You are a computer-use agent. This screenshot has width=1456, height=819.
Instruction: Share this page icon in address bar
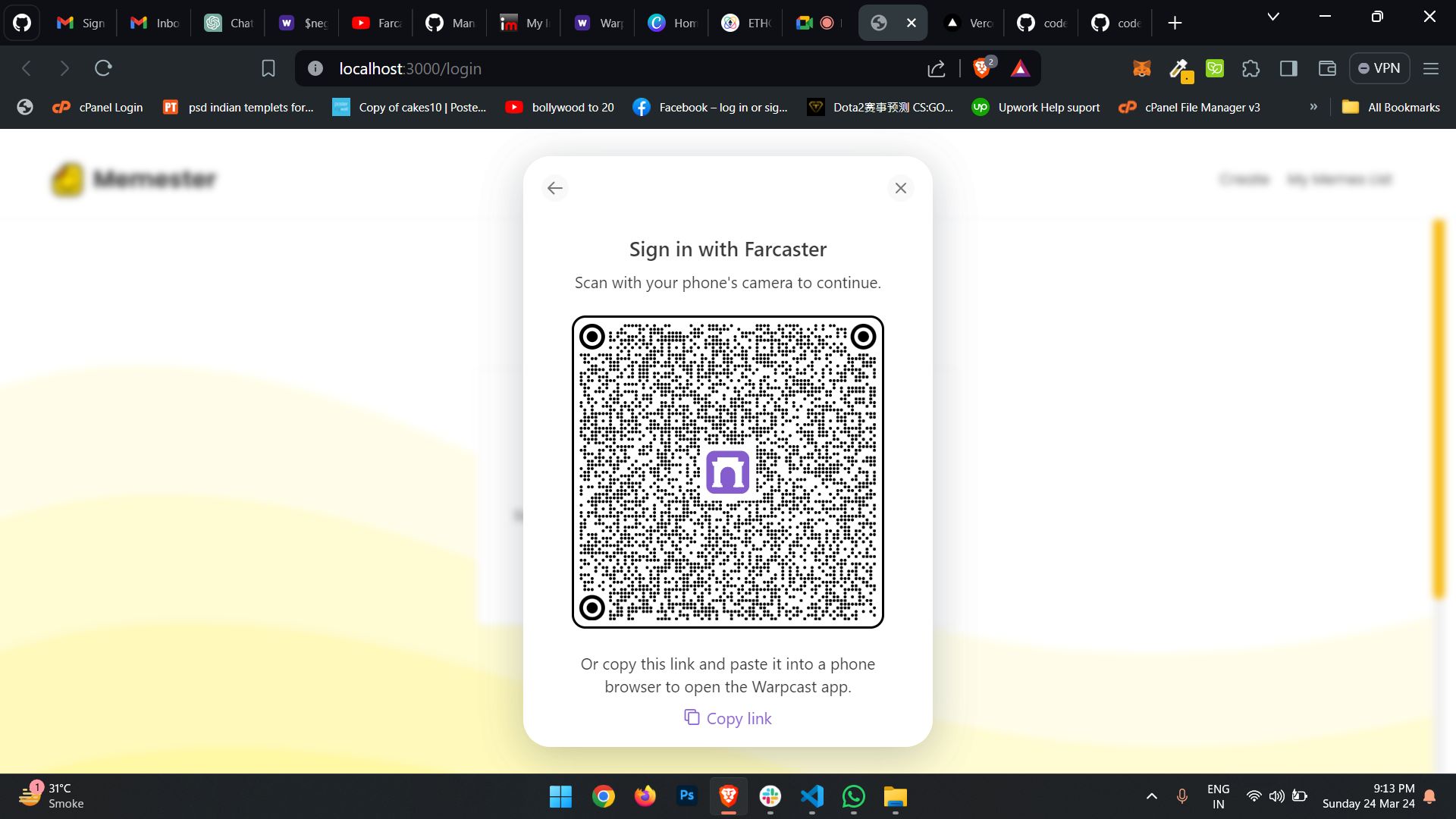(937, 68)
